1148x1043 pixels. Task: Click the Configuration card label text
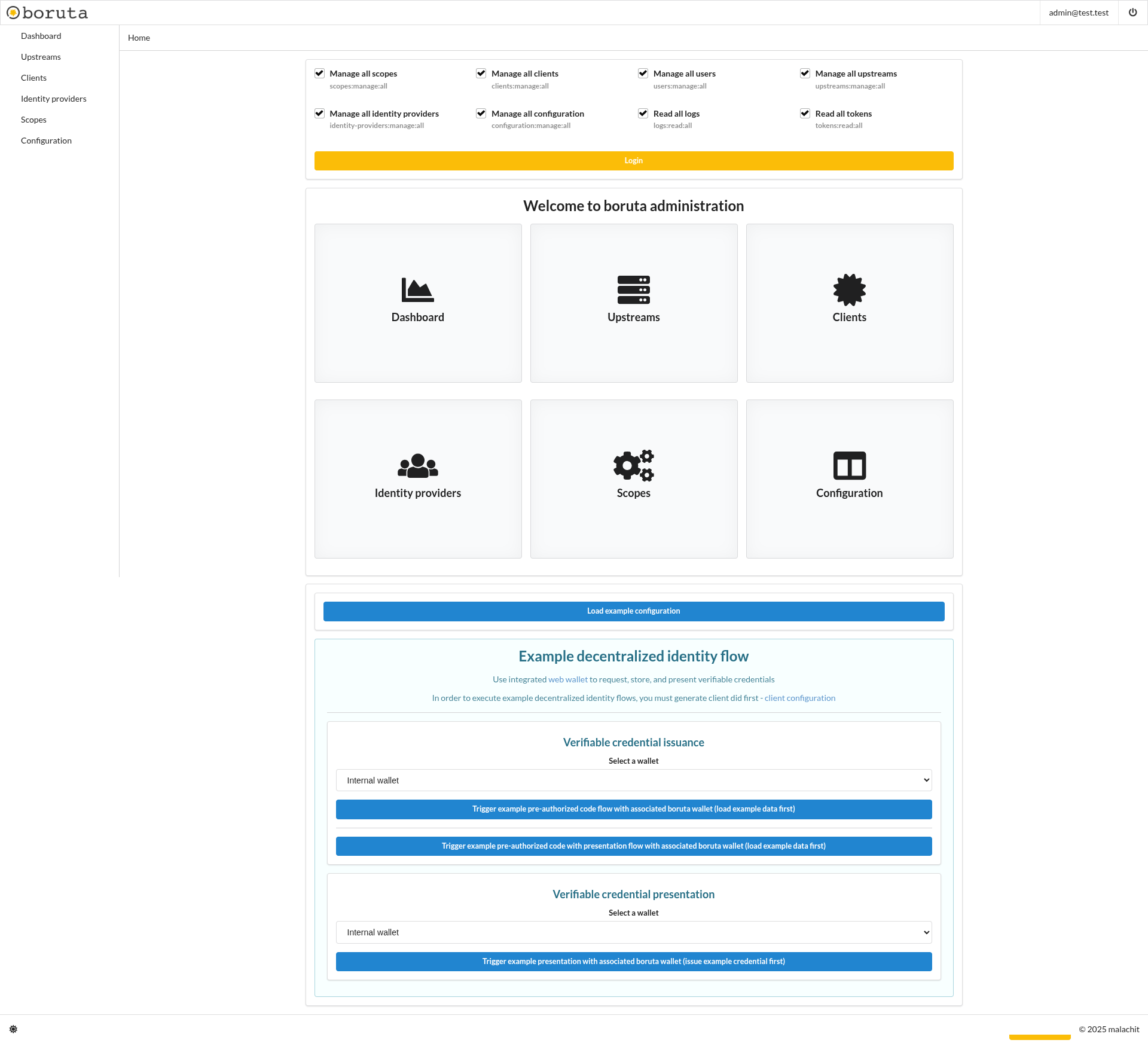[849, 493]
